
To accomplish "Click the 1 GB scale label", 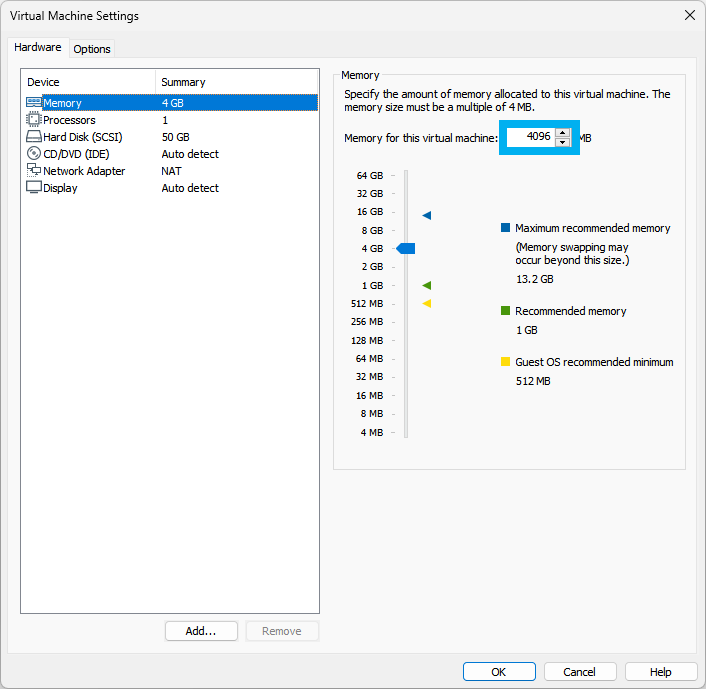I will click(372, 286).
